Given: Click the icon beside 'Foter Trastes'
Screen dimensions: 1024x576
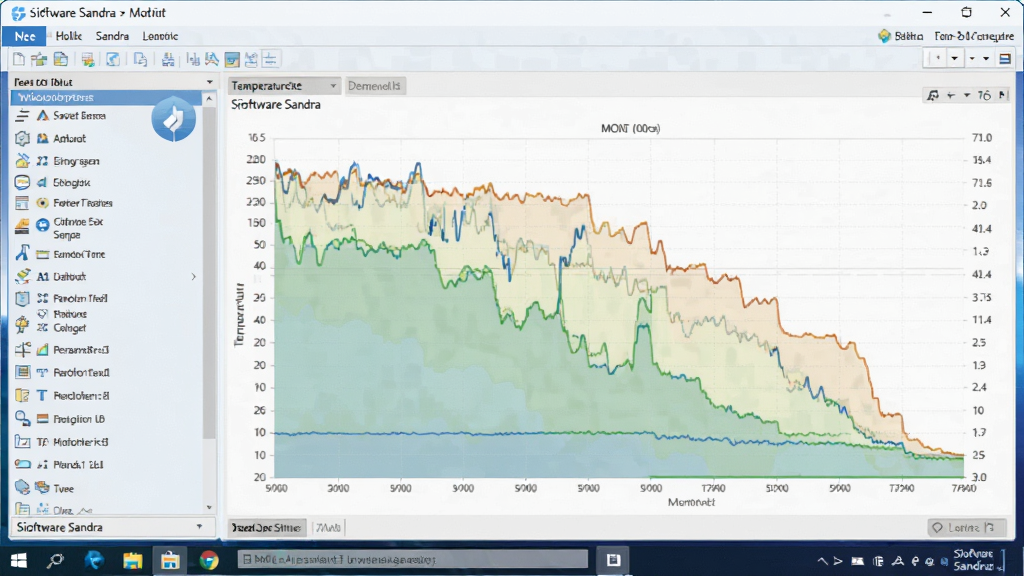Looking at the screenshot, I should (42, 203).
